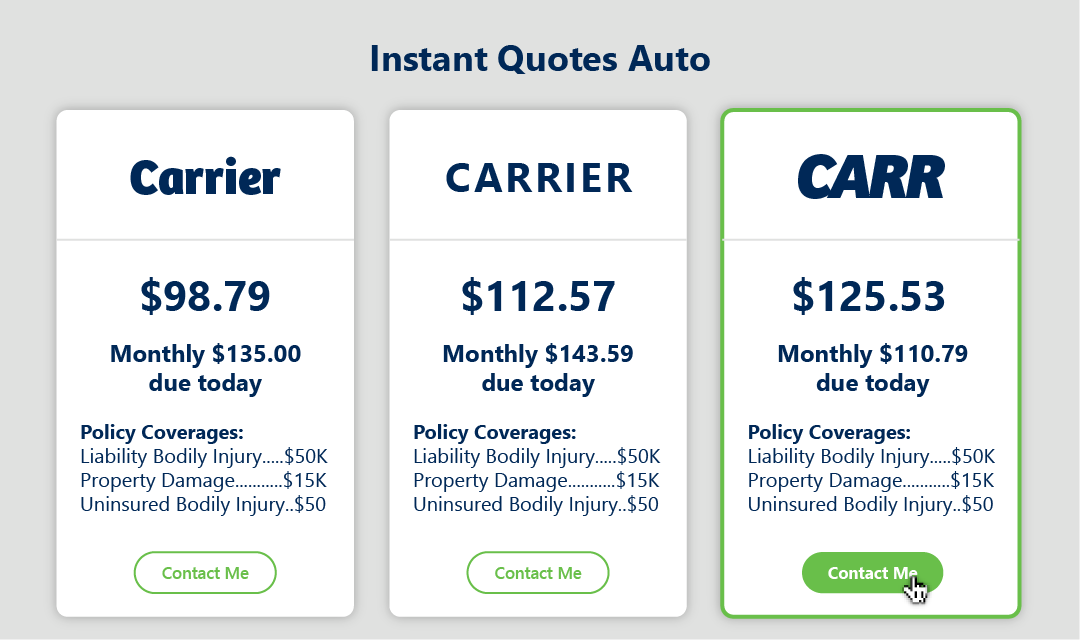The width and height of the screenshot is (1080, 640).
Task: Click the italic CARR logo
Action: pyautogui.click(x=871, y=177)
